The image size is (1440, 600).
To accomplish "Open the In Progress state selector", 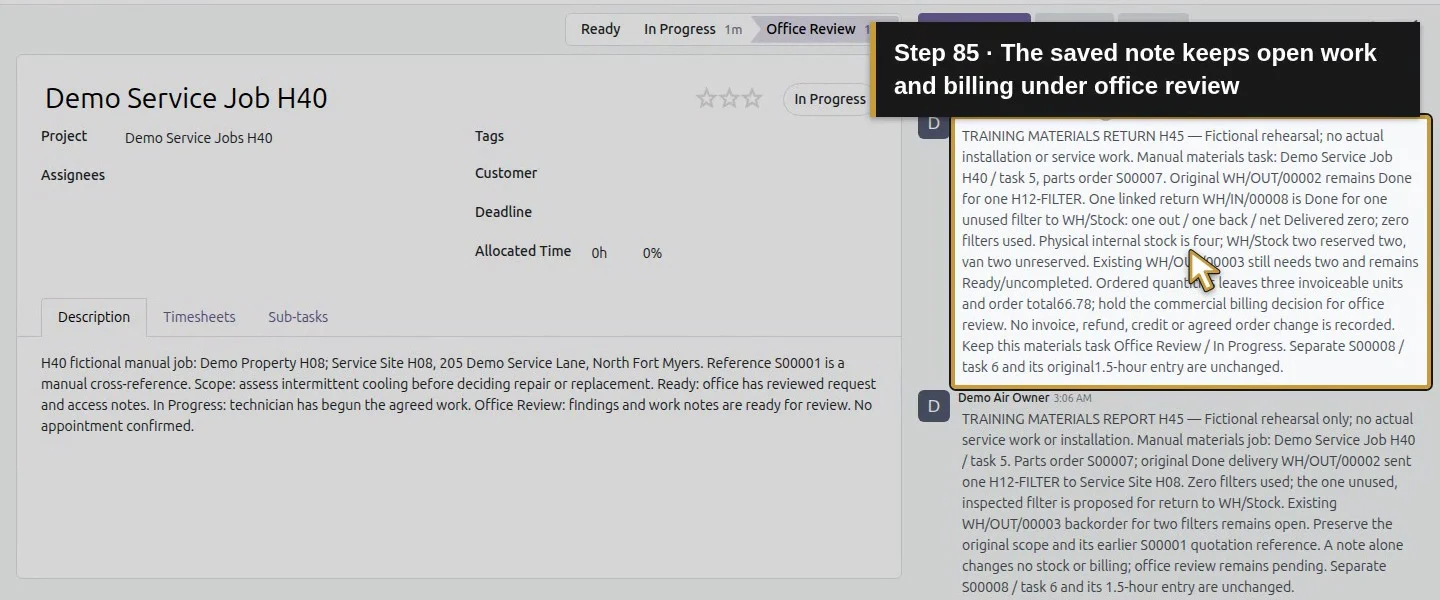I will tap(828, 99).
